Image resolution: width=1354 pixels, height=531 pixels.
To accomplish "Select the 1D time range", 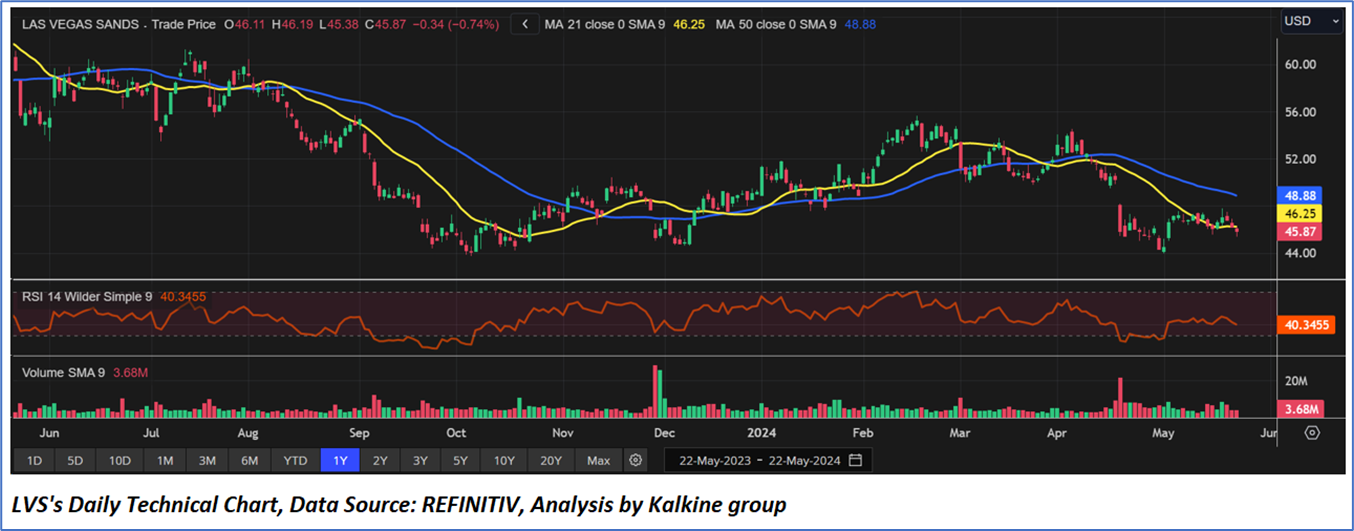I will [x=34, y=460].
